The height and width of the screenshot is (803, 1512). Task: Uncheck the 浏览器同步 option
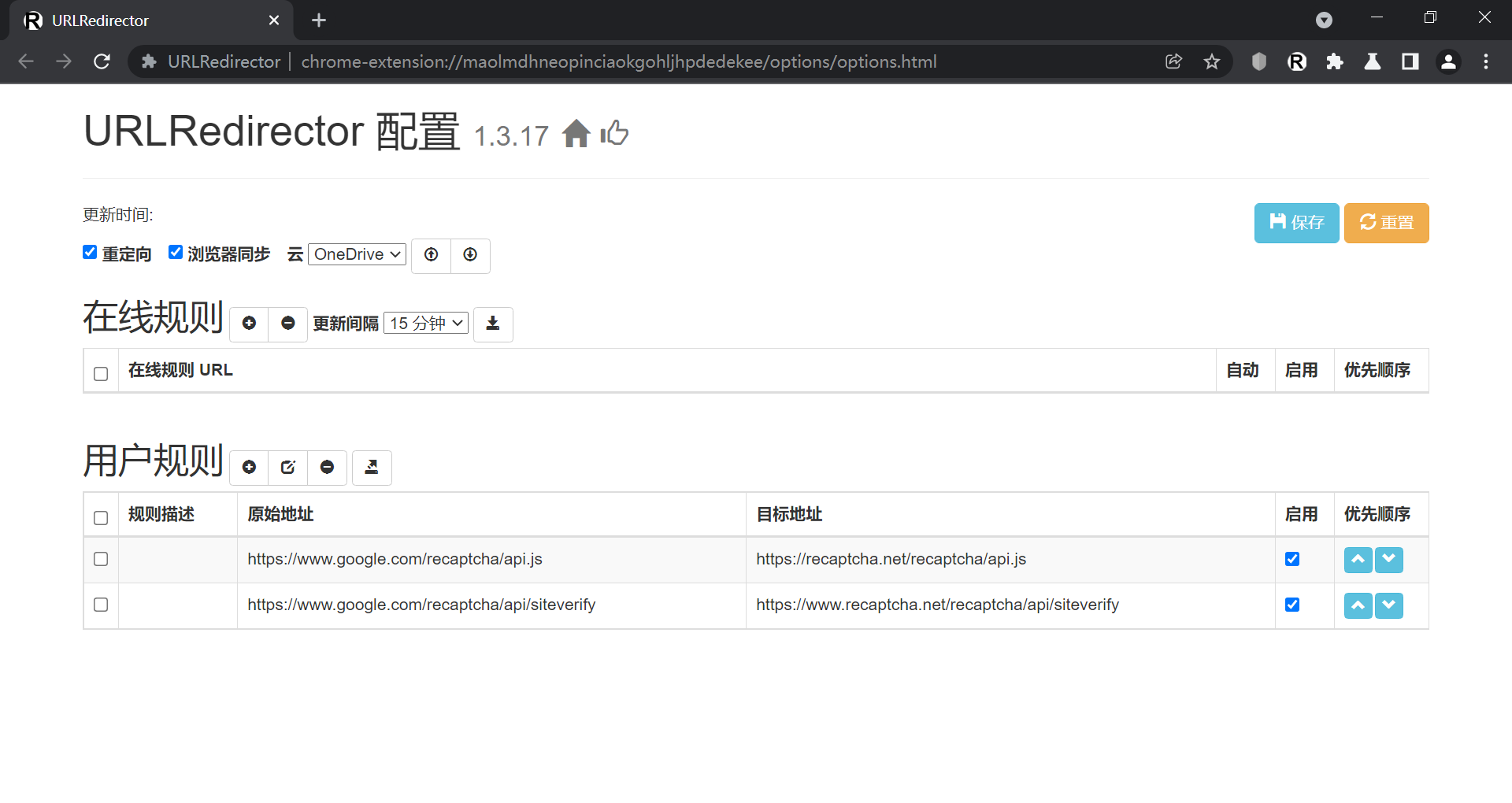tap(176, 253)
